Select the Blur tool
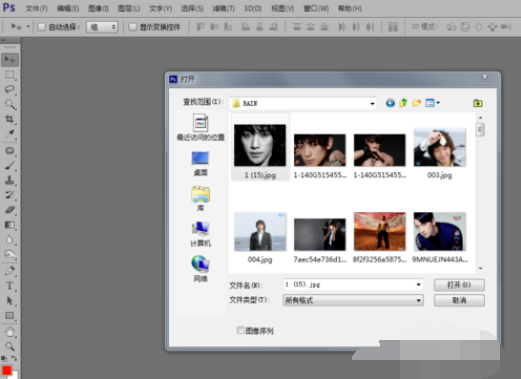This screenshot has height=379, width=521. (x=10, y=240)
